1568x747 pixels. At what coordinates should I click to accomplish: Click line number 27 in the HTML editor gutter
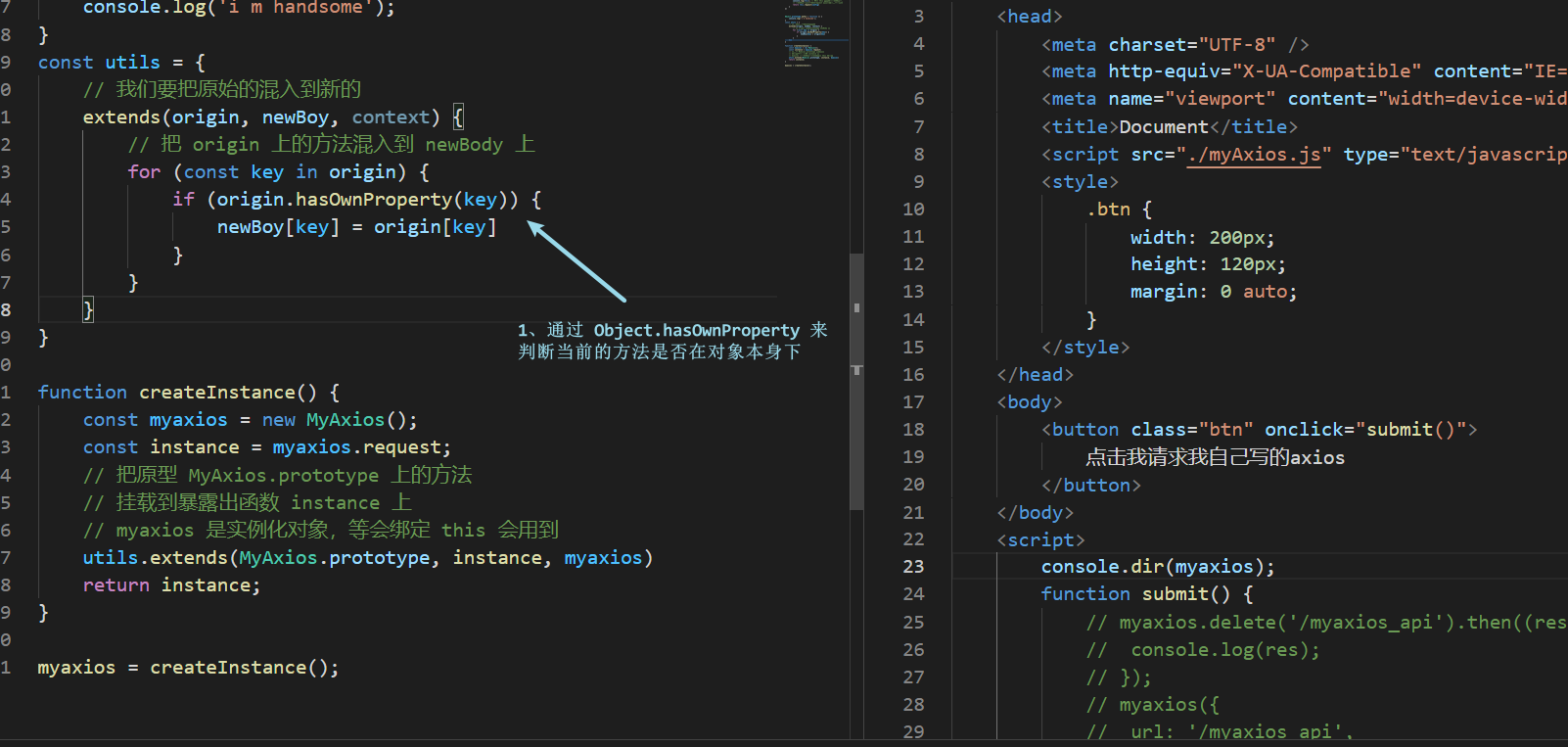(x=913, y=677)
